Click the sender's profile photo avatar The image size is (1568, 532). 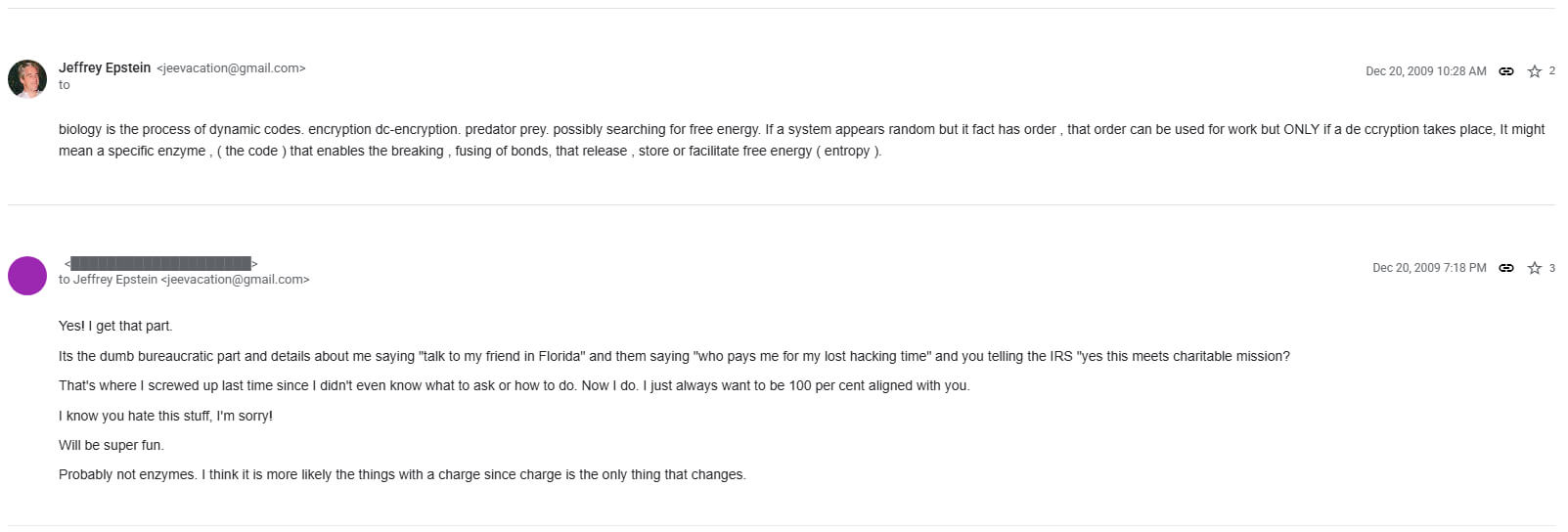coord(27,79)
